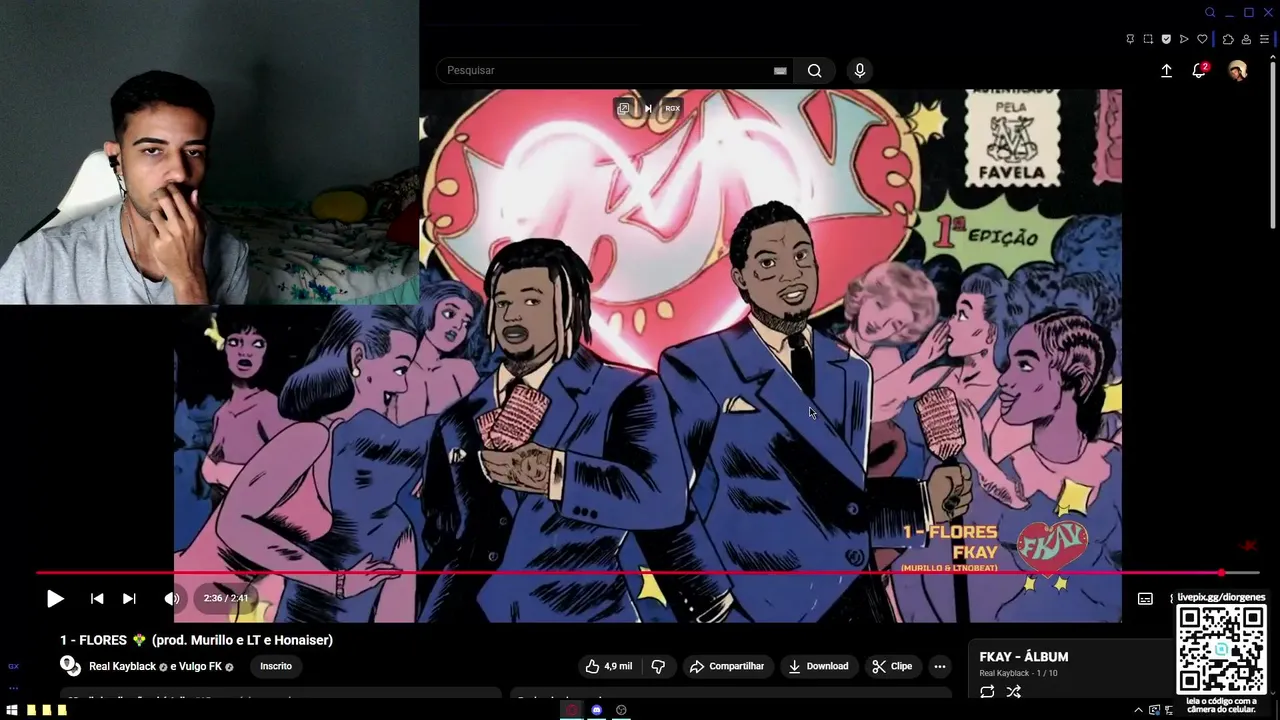
Task: Click the GX sidebar logo icon
Action: coord(13,666)
